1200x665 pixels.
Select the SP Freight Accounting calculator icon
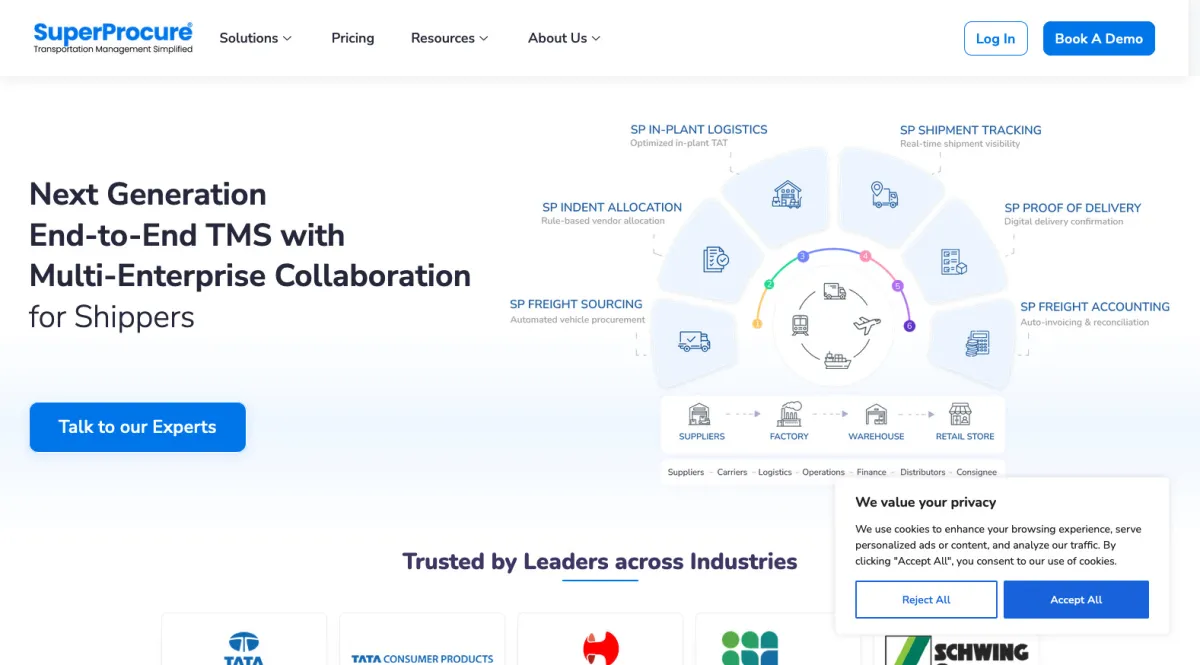click(x=977, y=343)
